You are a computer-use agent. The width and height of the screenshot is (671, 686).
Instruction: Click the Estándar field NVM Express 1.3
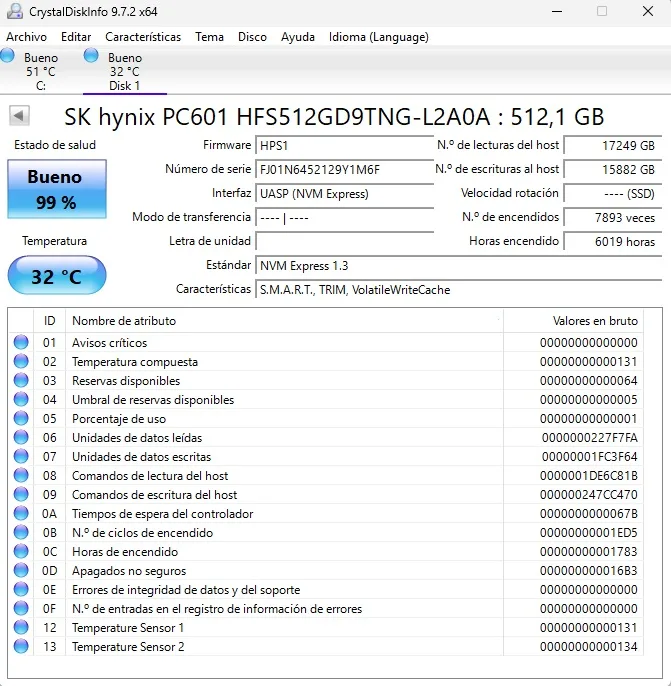tap(459, 266)
